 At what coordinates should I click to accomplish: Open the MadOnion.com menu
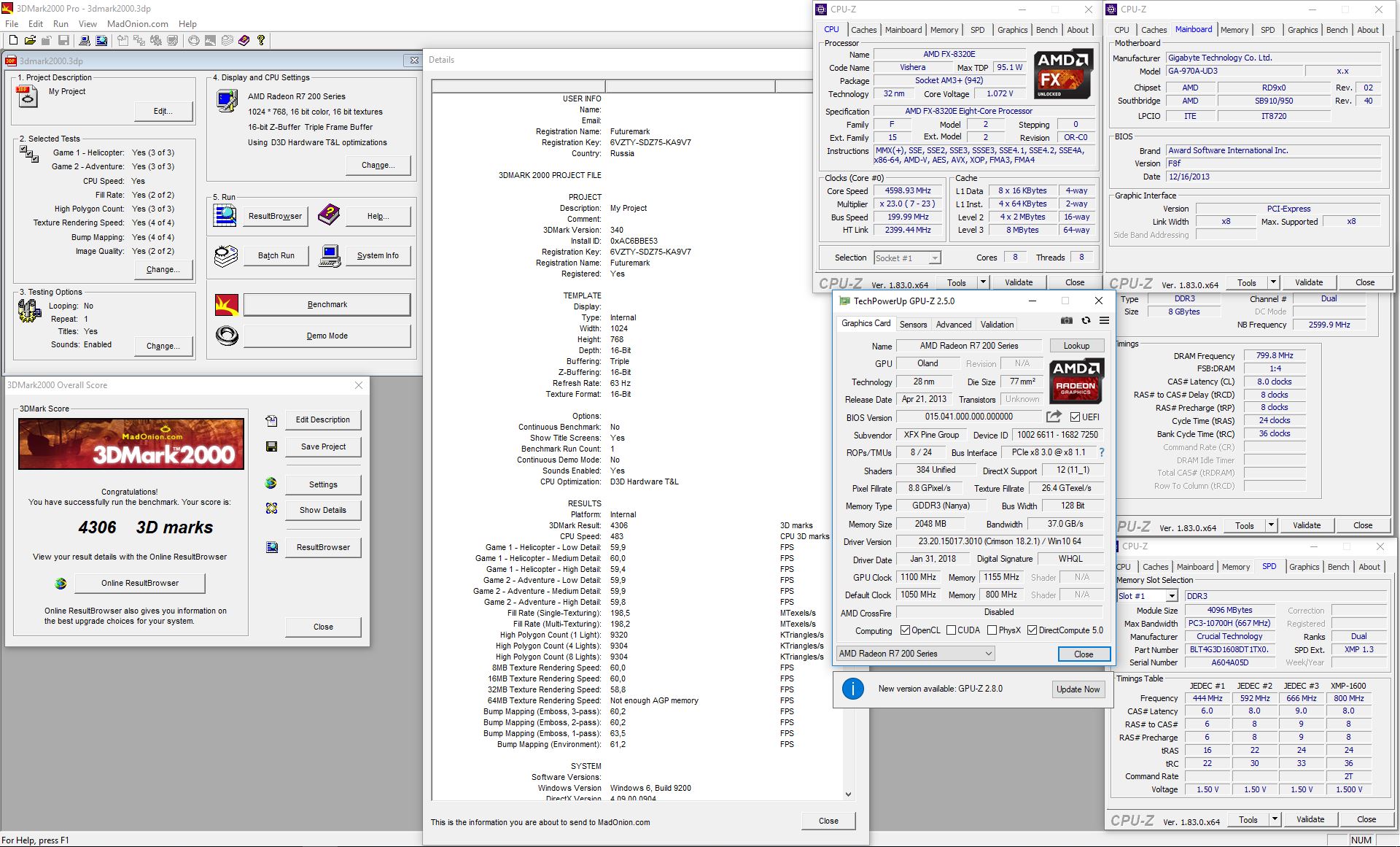tap(137, 24)
